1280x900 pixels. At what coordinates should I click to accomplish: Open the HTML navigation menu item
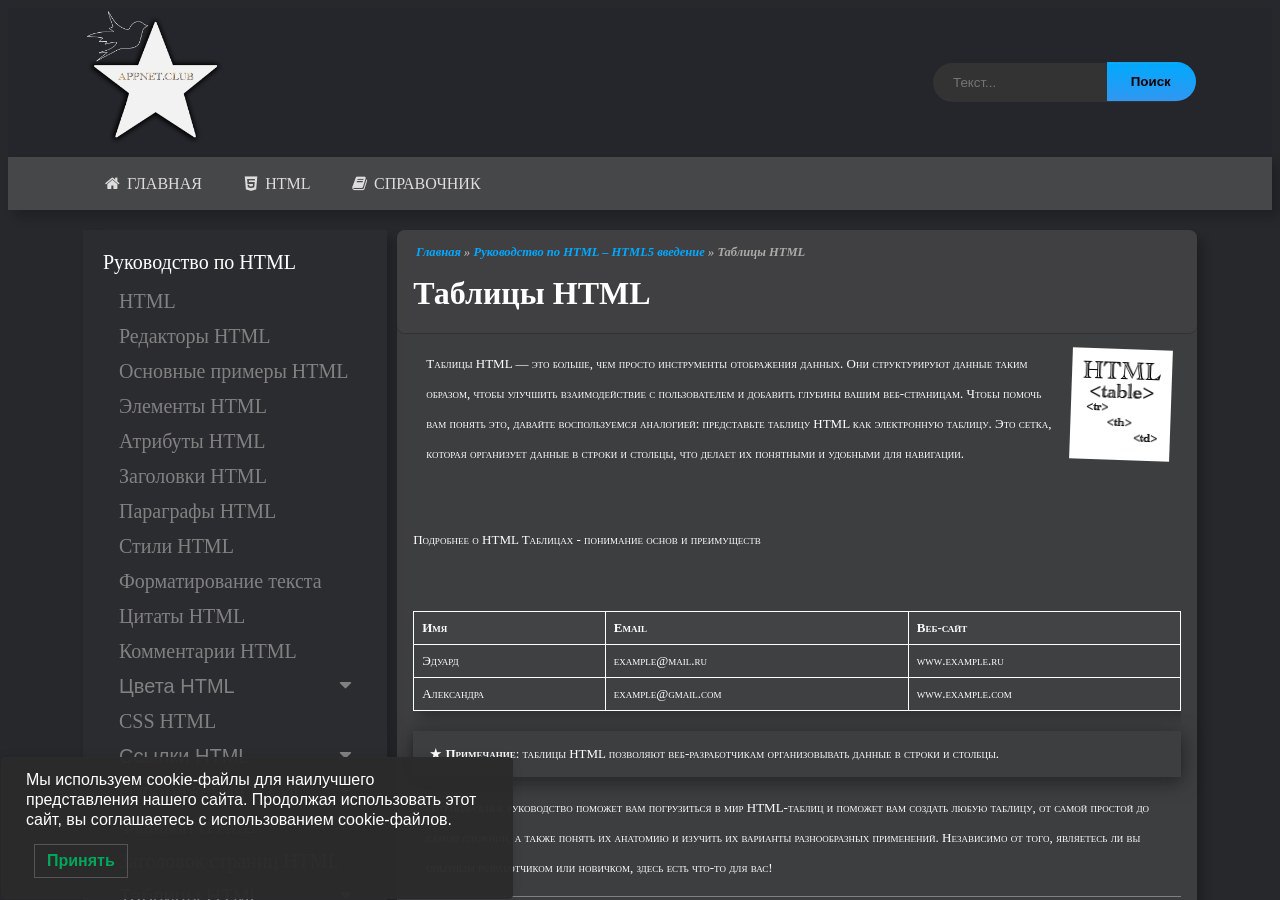click(x=287, y=184)
